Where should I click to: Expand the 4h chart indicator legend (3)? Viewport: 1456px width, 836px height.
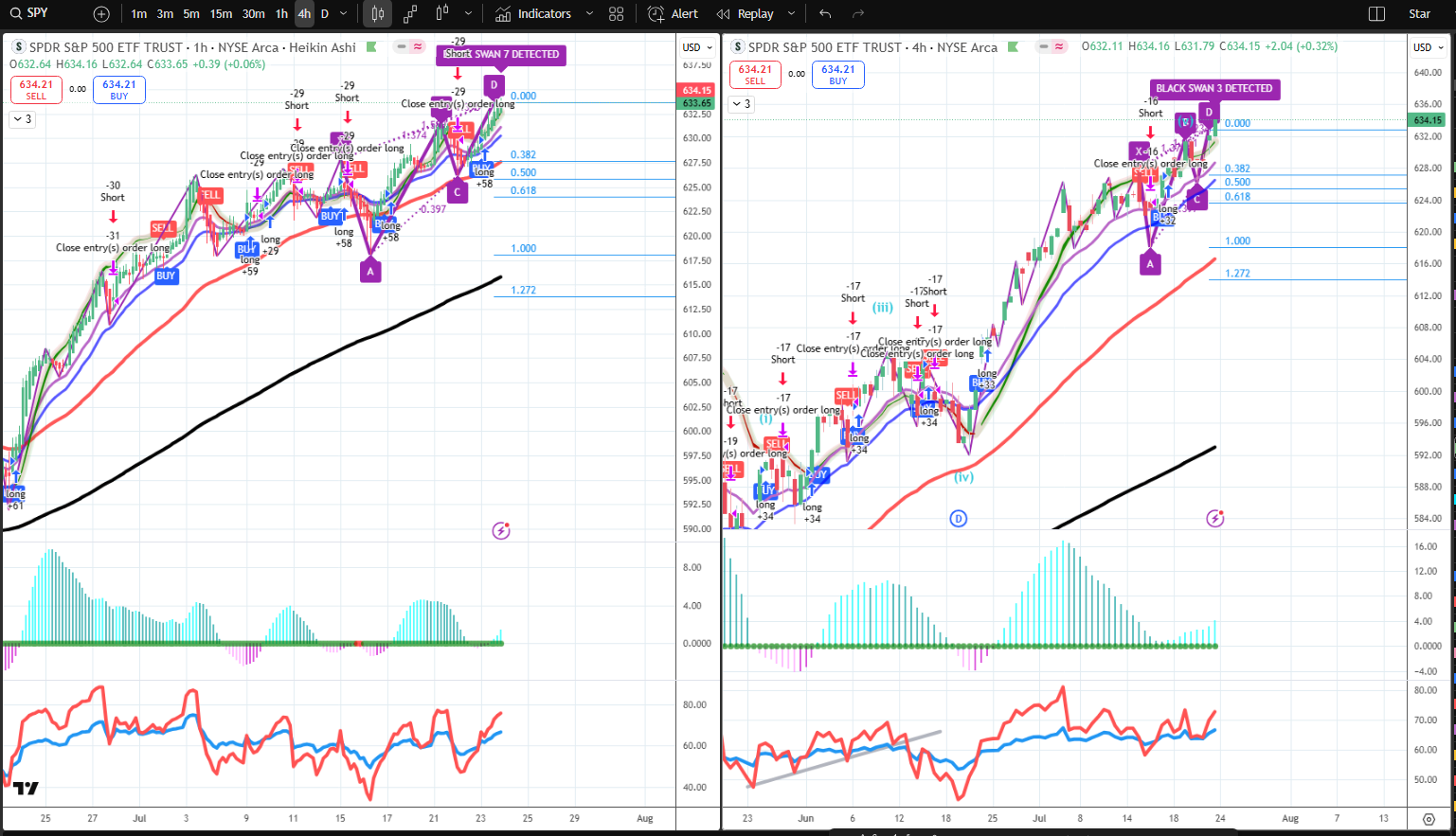[x=741, y=104]
